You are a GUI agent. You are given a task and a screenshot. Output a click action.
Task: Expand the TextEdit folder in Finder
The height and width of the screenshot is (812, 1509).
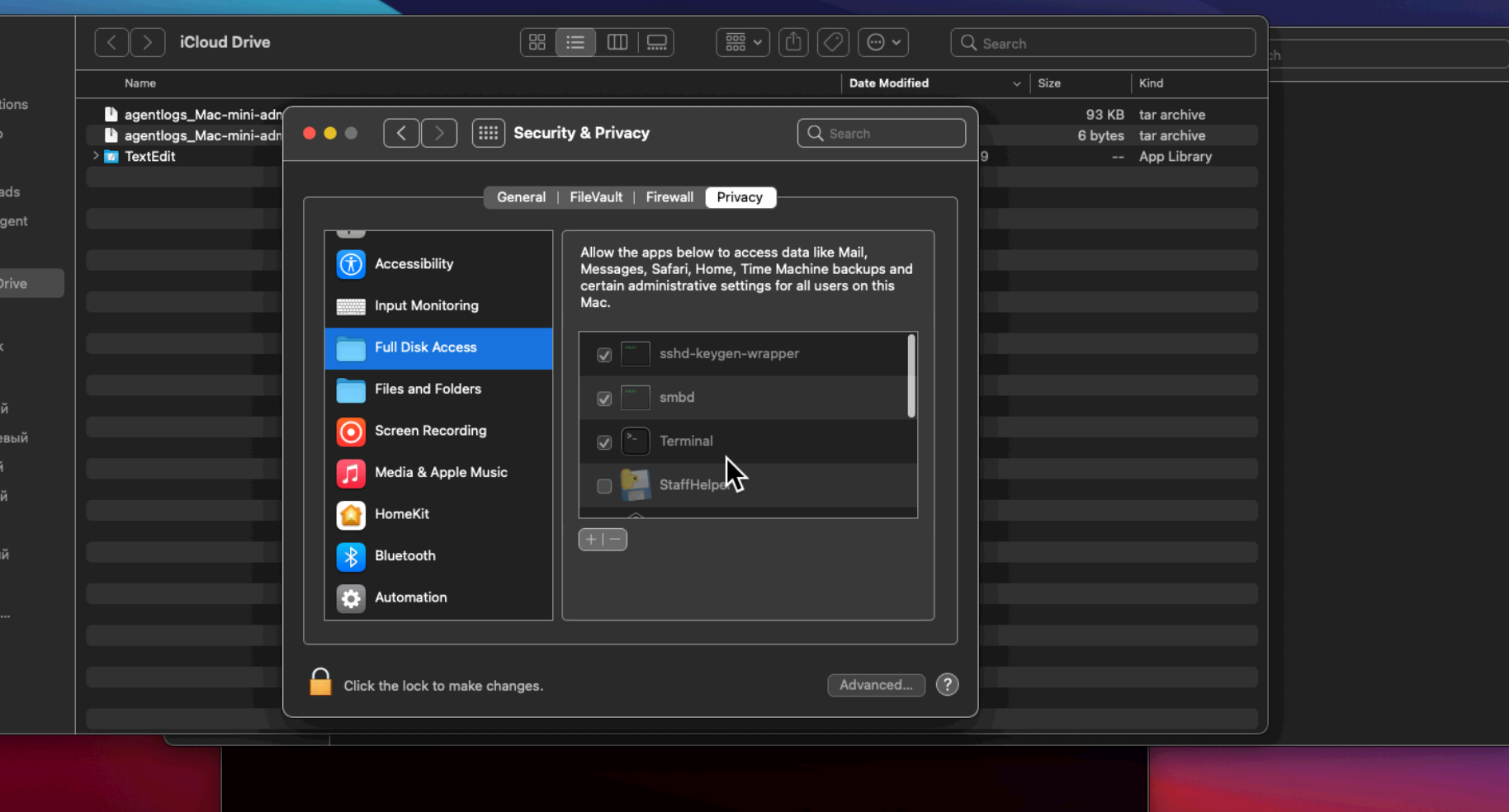pos(96,155)
